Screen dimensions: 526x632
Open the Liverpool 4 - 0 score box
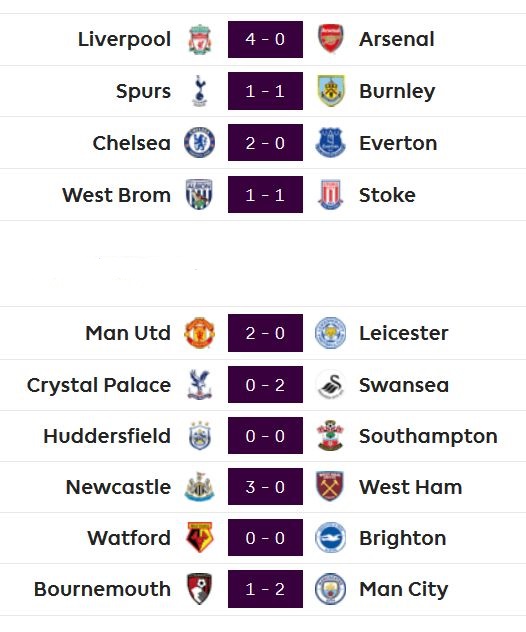(265, 40)
